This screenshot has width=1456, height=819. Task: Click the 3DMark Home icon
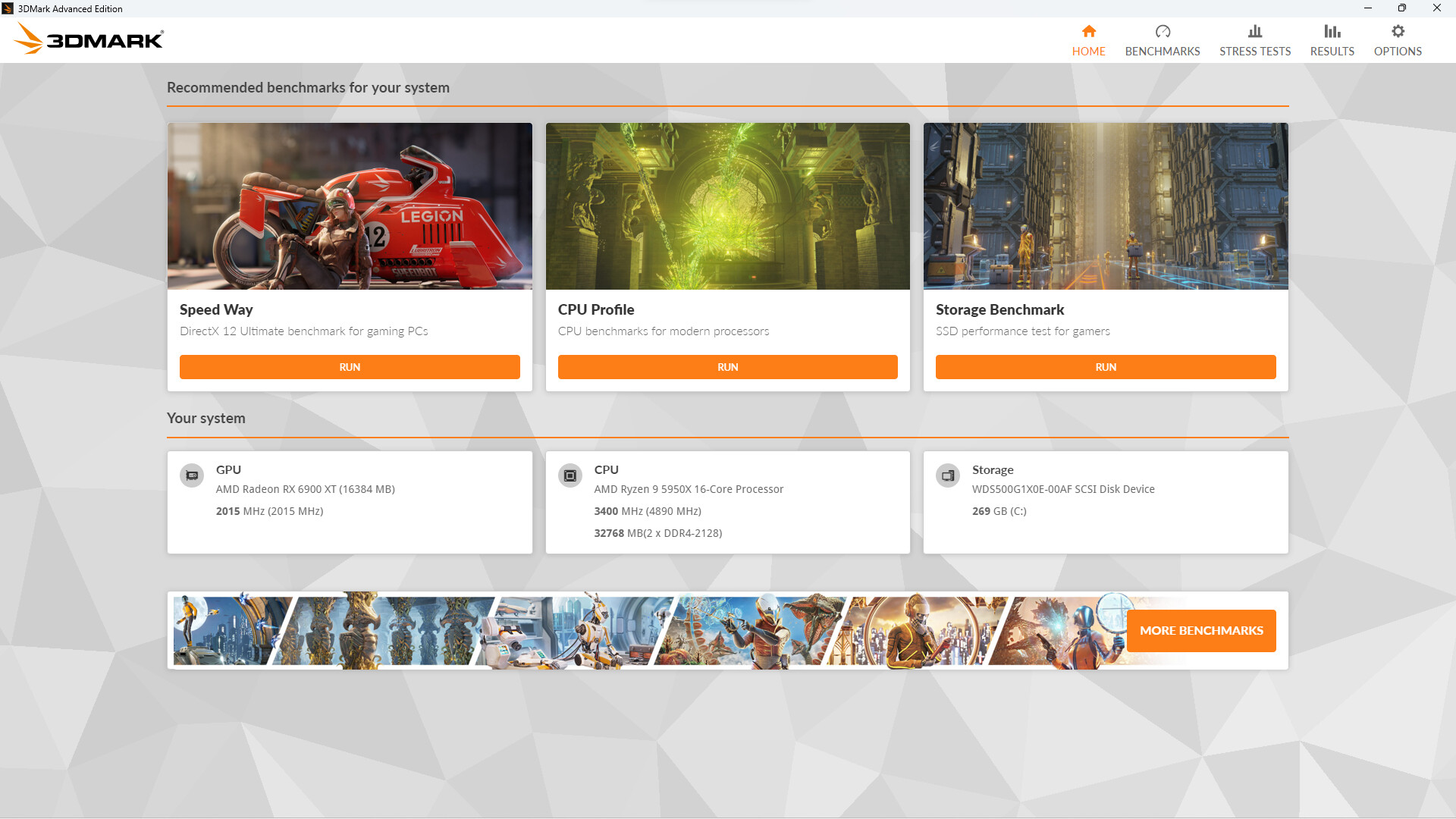point(1088,31)
